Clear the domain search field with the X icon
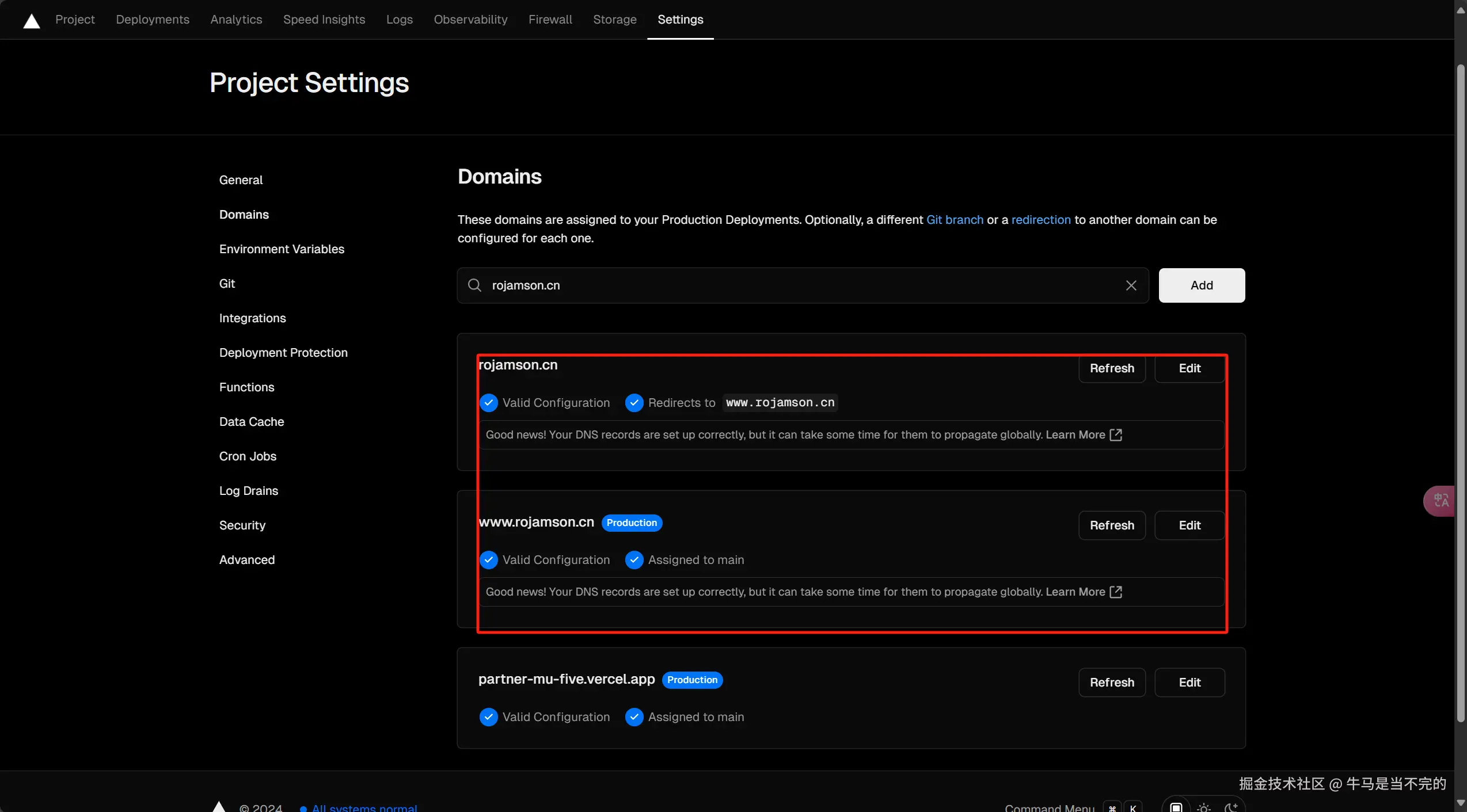Viewport: 1467px width, 812px height. tap(1131, 285)
